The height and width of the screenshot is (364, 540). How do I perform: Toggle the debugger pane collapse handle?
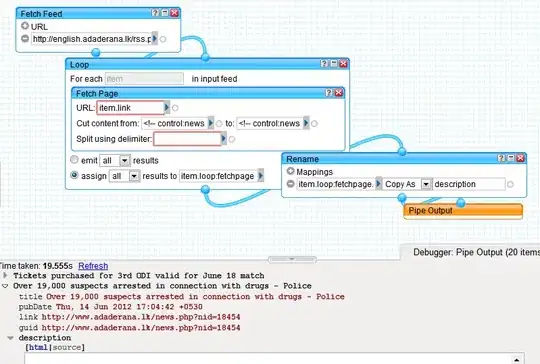click(x=292, y=259)
